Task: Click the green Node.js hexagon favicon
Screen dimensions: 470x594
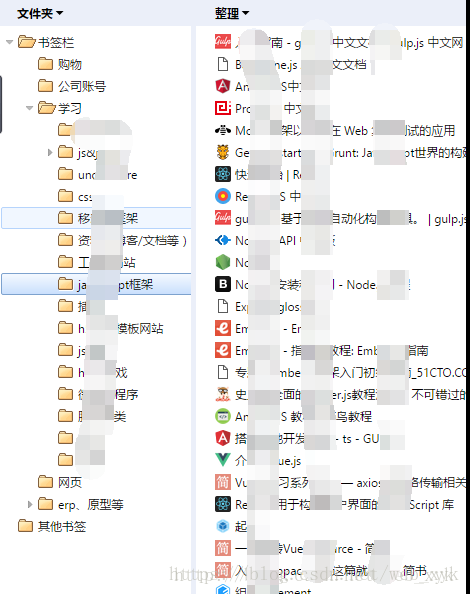Action: 223,262
